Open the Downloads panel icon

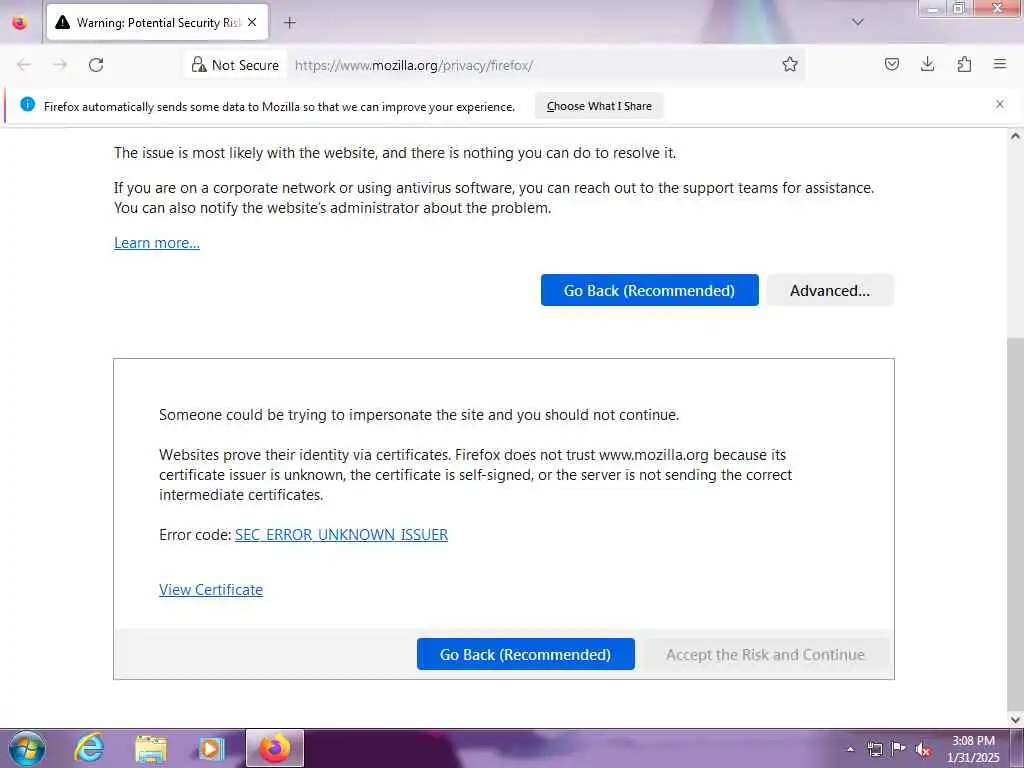tap(927, 65)
